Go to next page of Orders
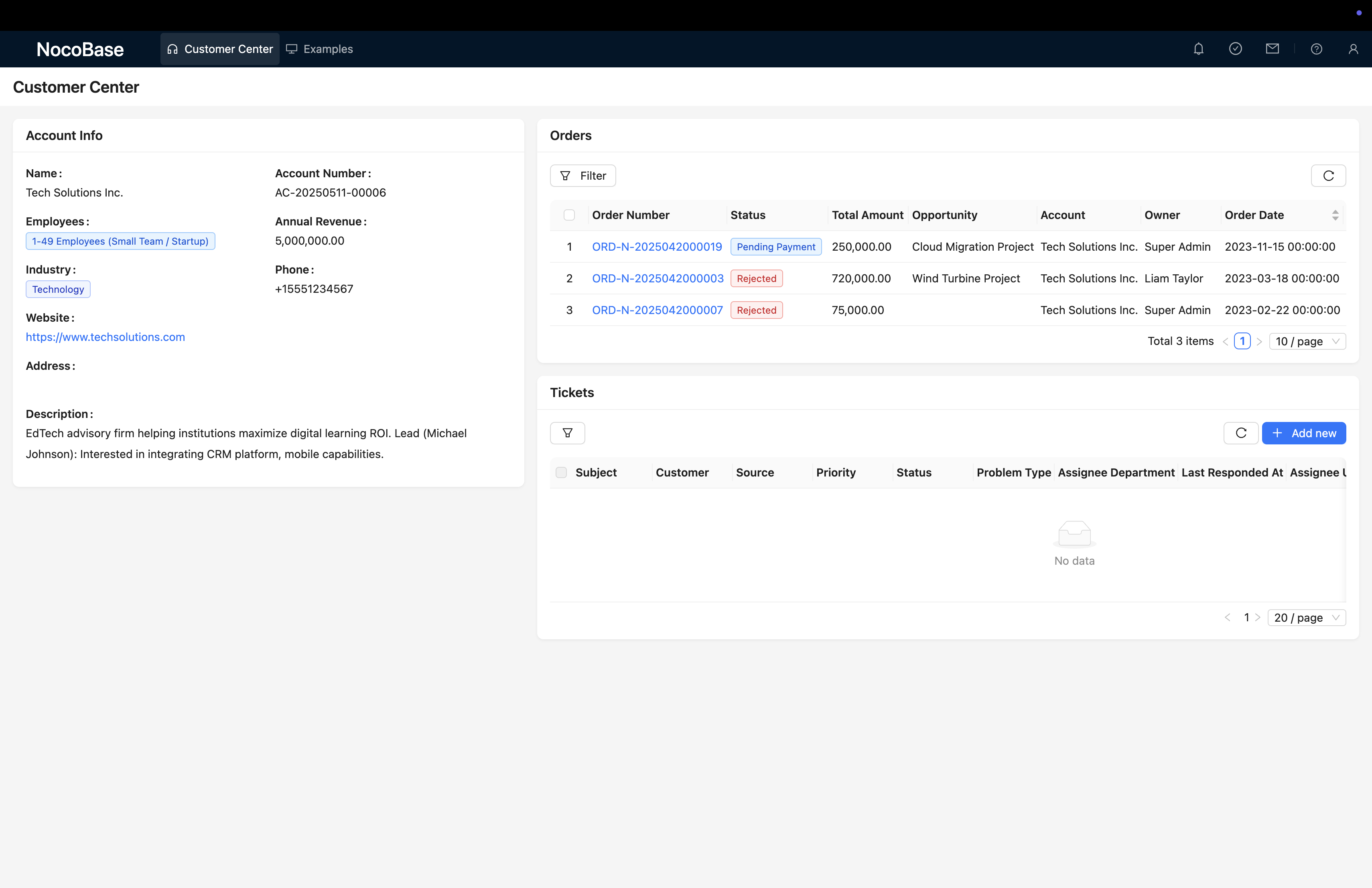The image size is (1372, 888). [1260, 341]
